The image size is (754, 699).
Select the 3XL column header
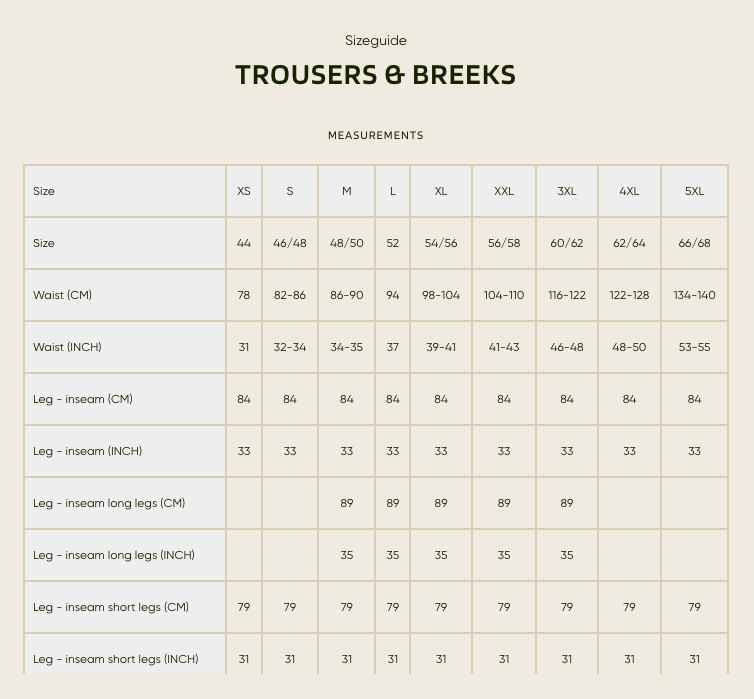(567, 191)
